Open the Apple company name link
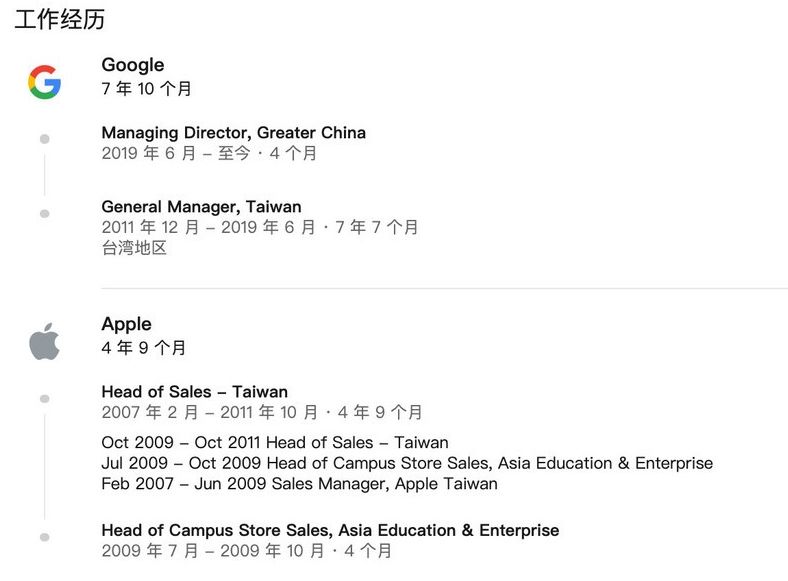This screenshot has width=788, height=581. [126, 324]
